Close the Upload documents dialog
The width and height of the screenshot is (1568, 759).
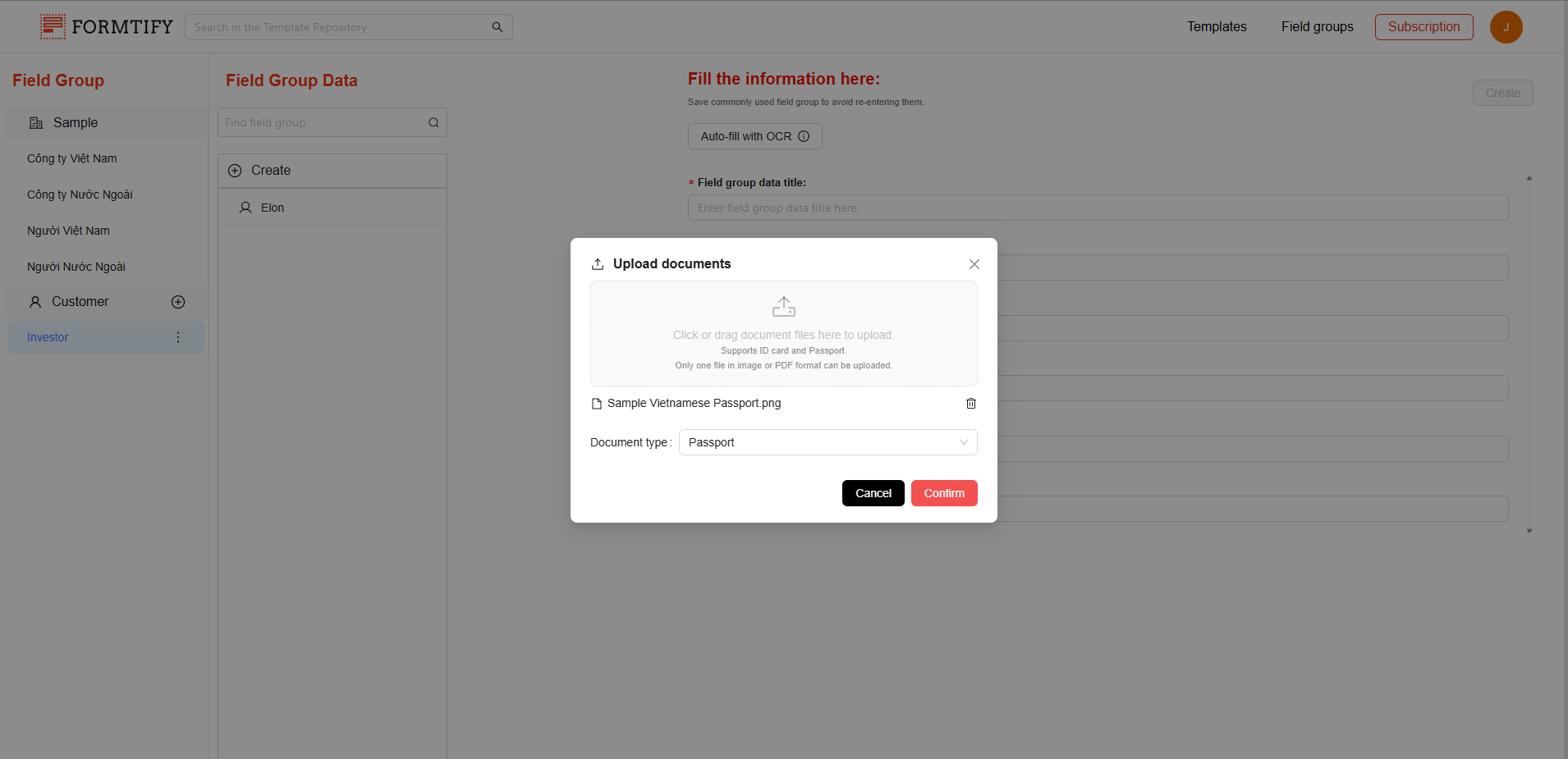click(974, 264)
